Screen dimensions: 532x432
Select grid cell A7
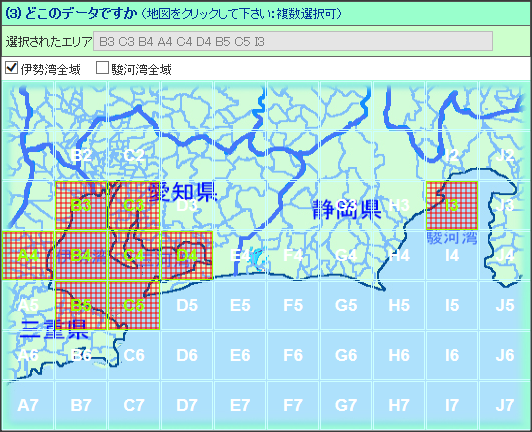tap(28, 405)
